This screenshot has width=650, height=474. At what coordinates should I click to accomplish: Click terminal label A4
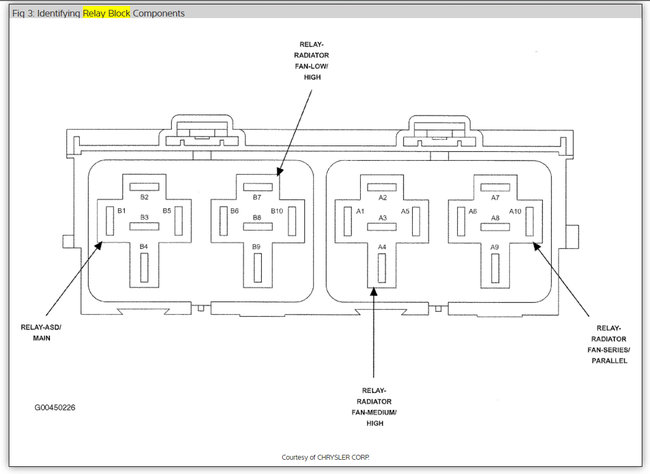[x=382, y=247]
